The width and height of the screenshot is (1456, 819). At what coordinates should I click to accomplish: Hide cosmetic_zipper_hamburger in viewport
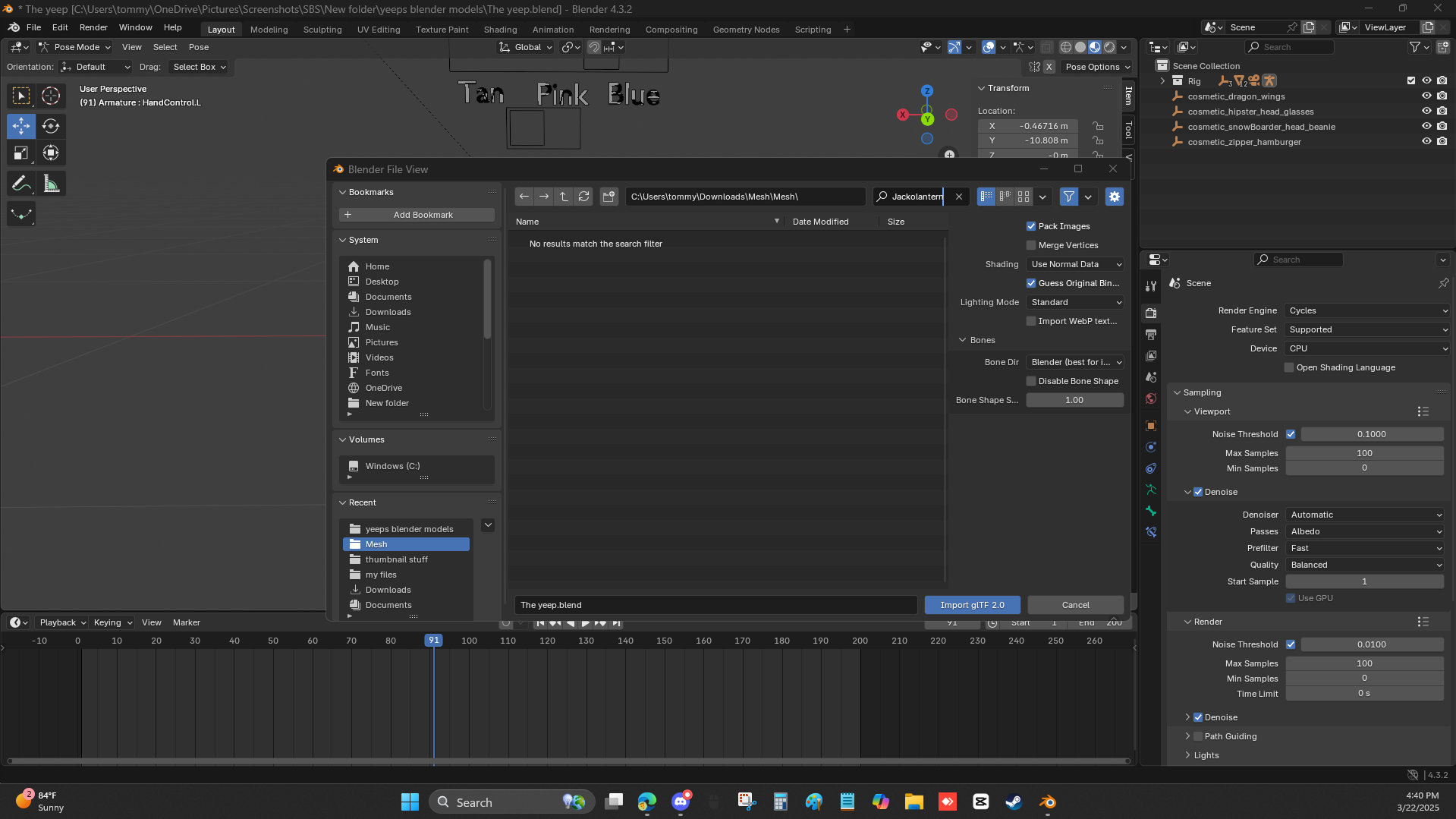(1426, 142)
